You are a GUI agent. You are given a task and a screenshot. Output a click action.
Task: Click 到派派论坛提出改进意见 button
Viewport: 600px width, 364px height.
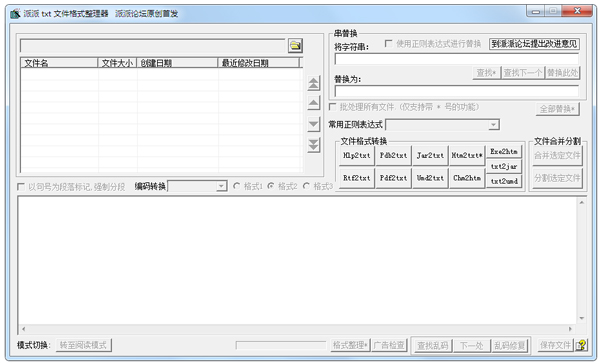coord(534,44)
